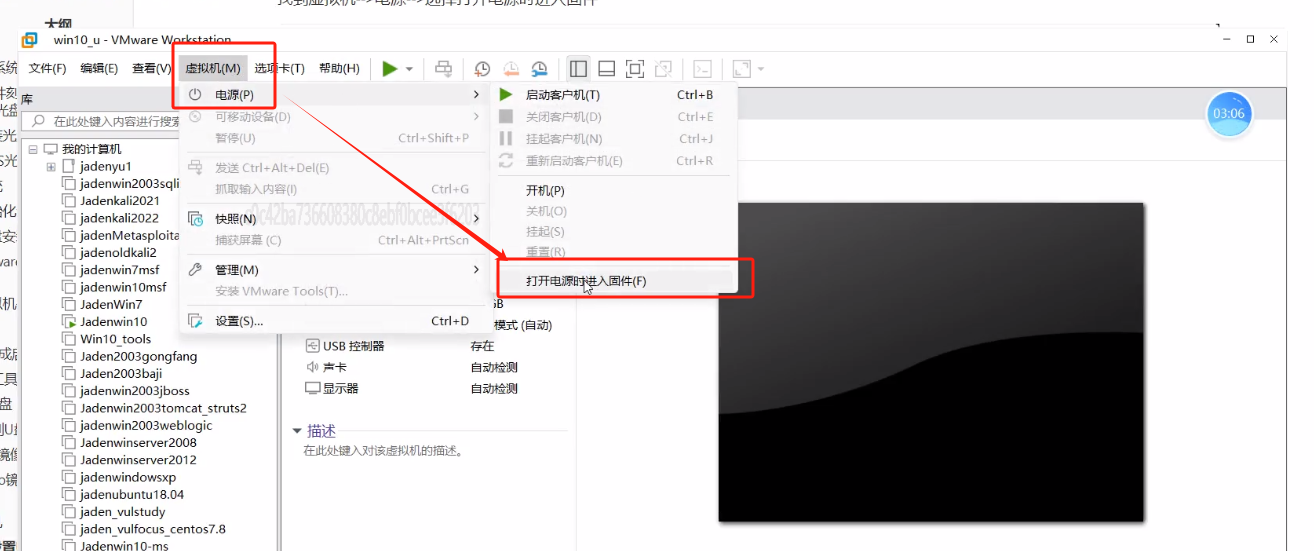
Task: Select jadenwin7msf virtual machine
Action: (119, 270)
